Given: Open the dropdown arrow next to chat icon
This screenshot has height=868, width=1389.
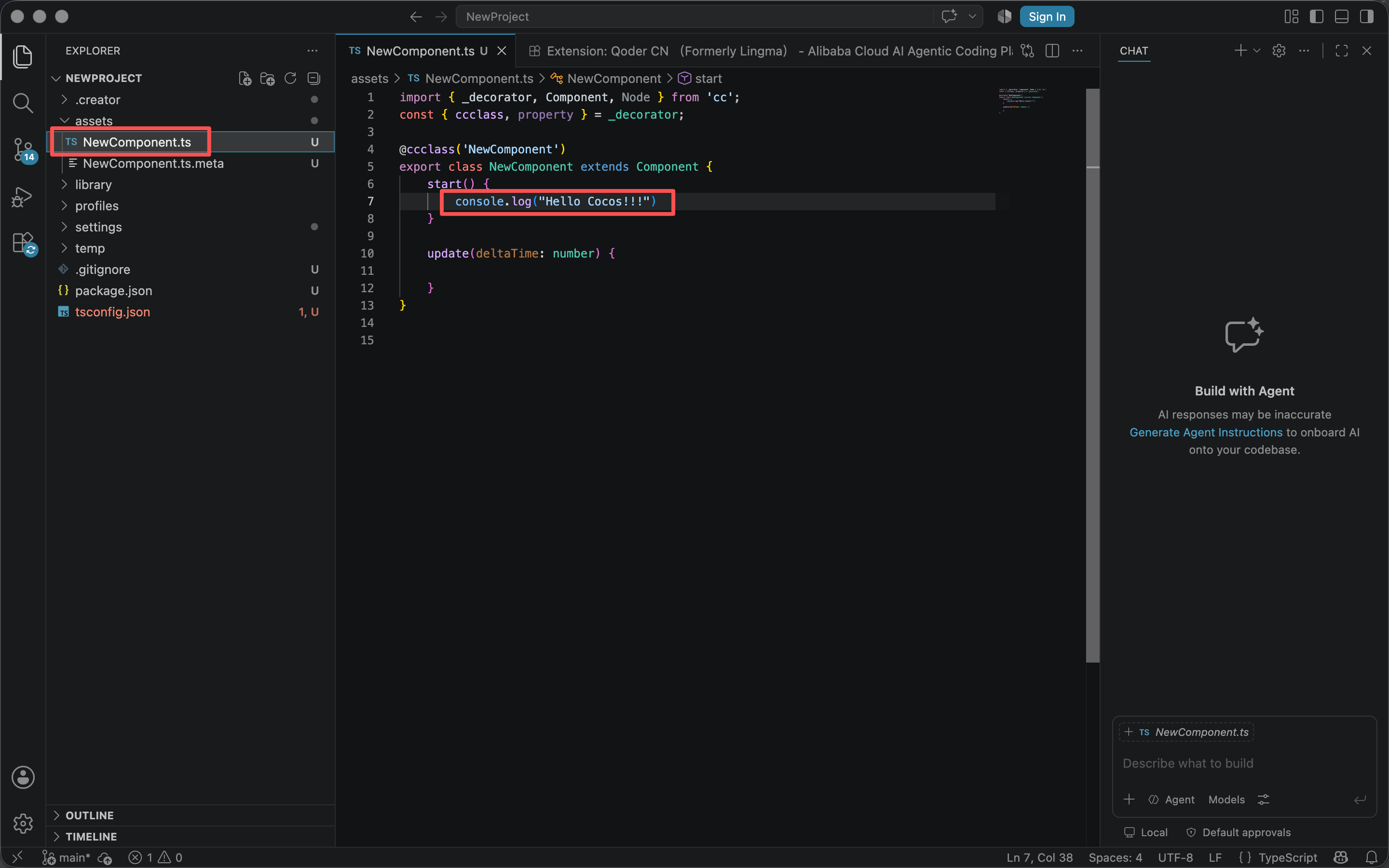Looking at the screenshot, I should pyautogui.click(x=972, y=17).
